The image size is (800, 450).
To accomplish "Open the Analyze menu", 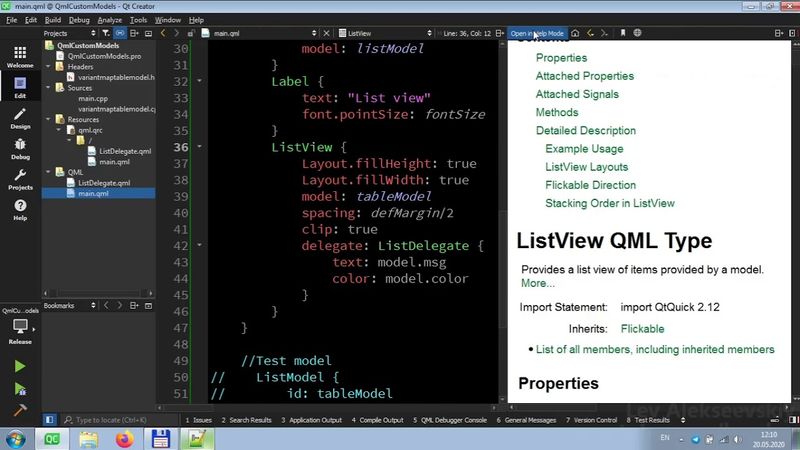I will pyautogui.click(x=110, y=20).
